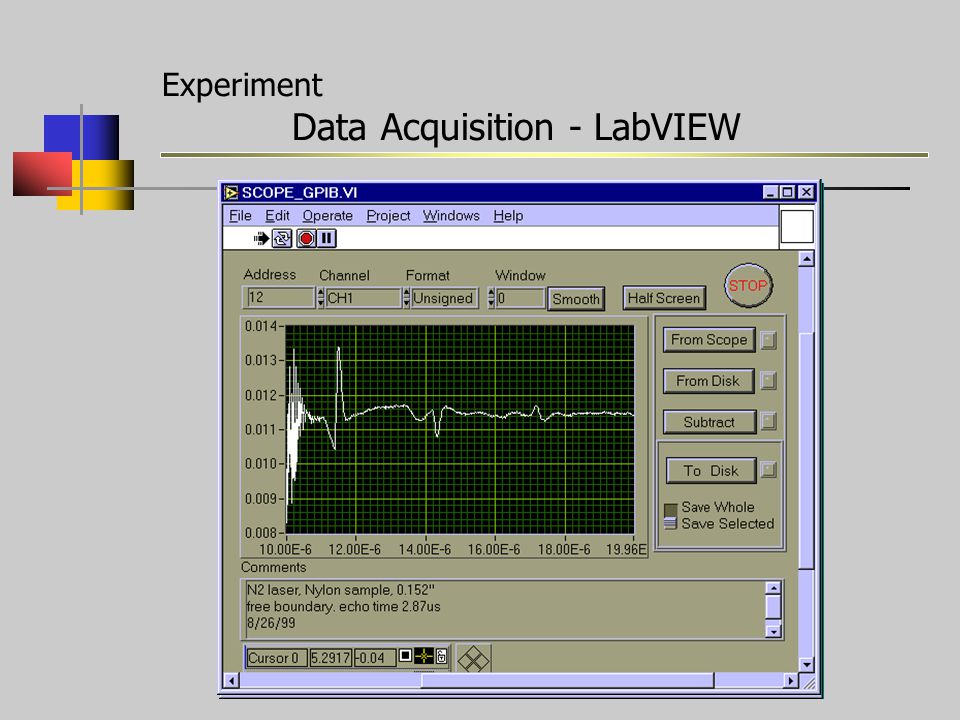Image resolution: width=960 pixels, height=720 pixels.
Task: Click the waveform graph plot area
Action: coord(460,429)
